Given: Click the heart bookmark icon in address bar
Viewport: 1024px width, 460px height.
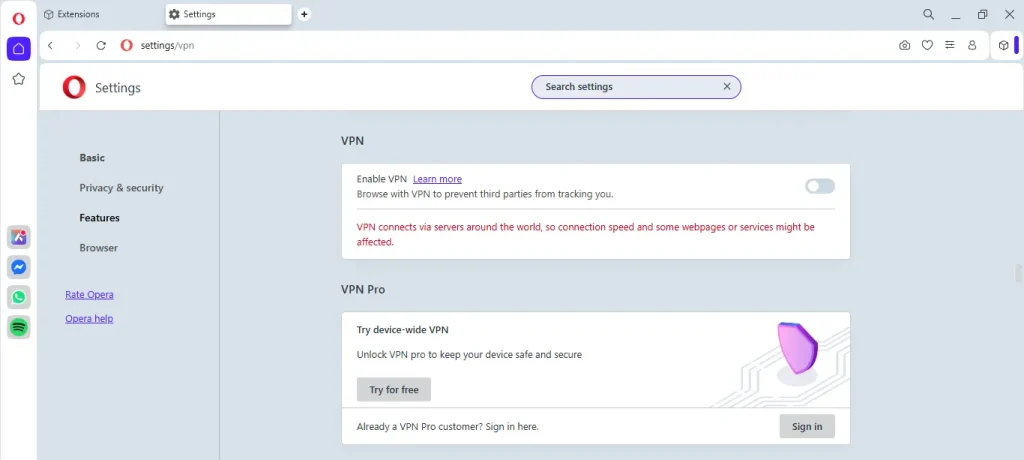Looking at the screenshot, I should 927,46.
